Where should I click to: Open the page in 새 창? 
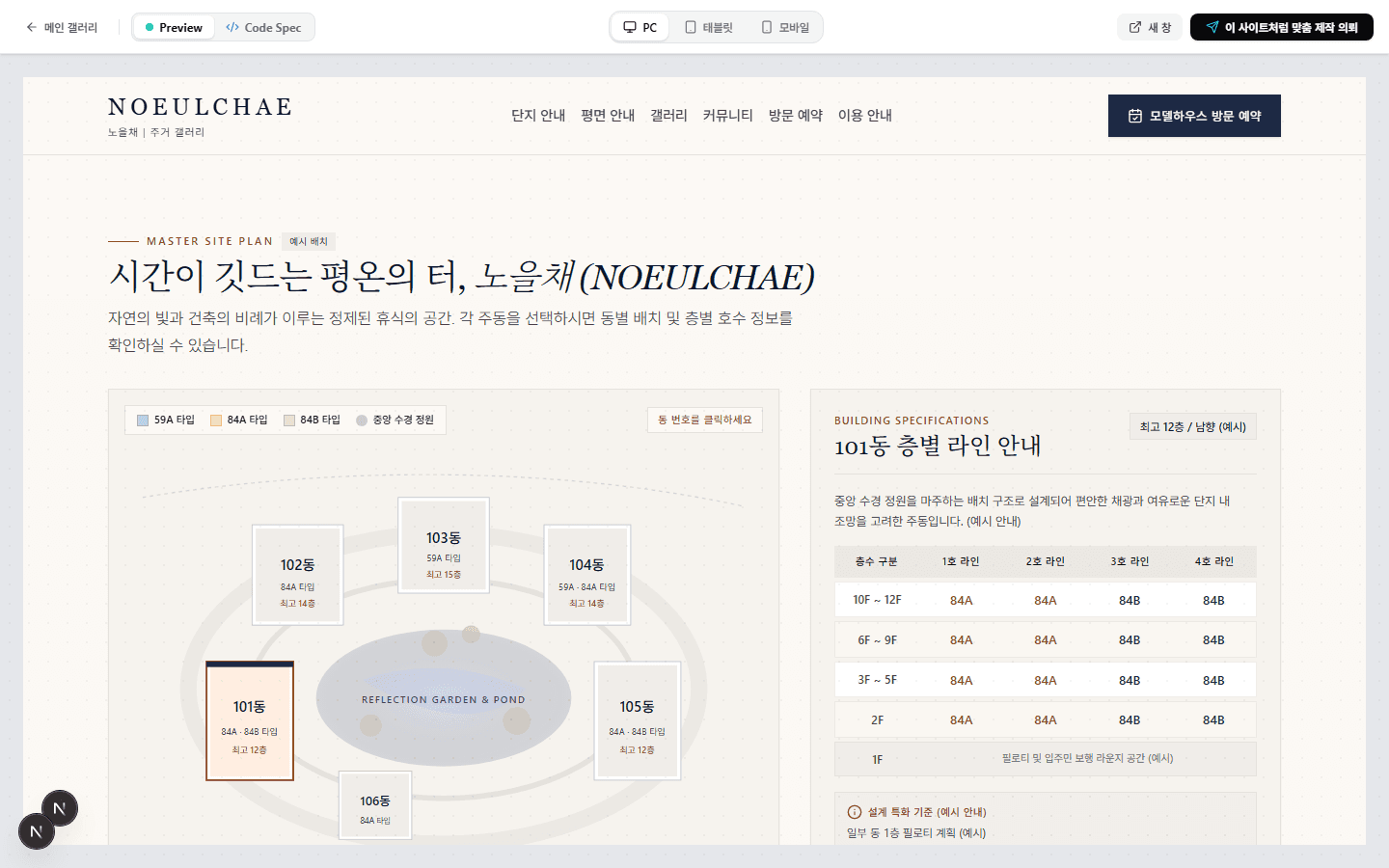[1150, 27]
